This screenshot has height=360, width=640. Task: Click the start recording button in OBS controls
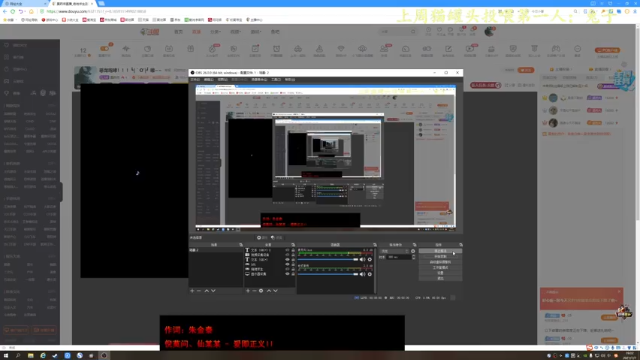point(440,256)
